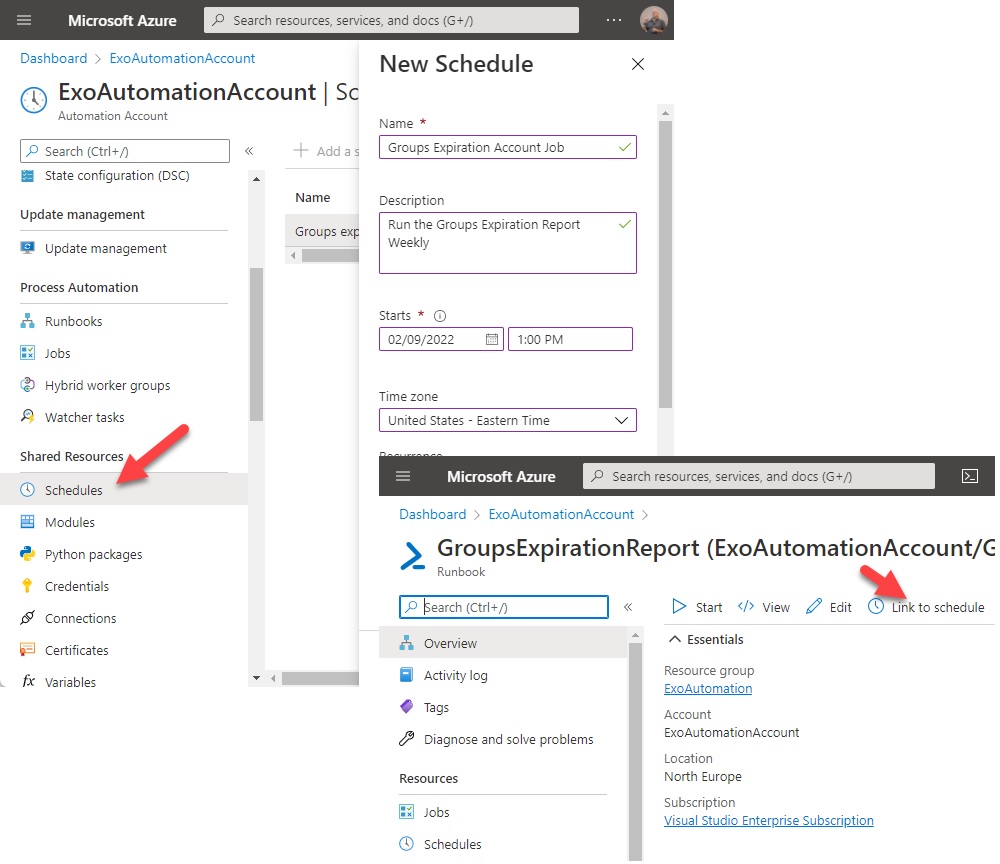Click the Tags icon in runbook menu

[406, 707]
